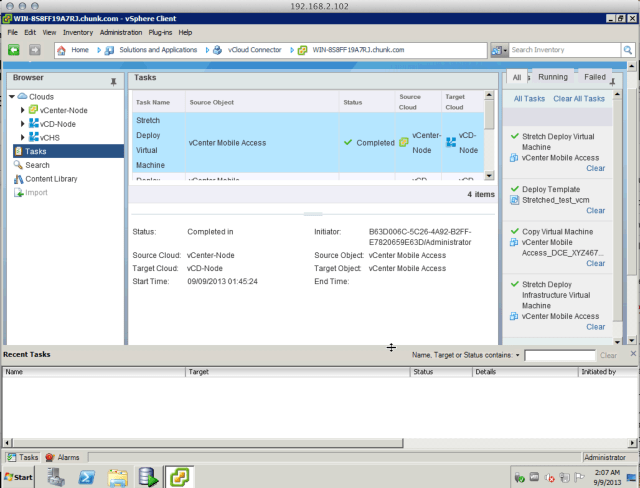Click the Tasks clipboard icon in Browser

pyautogui.click(x=18, y=151)
